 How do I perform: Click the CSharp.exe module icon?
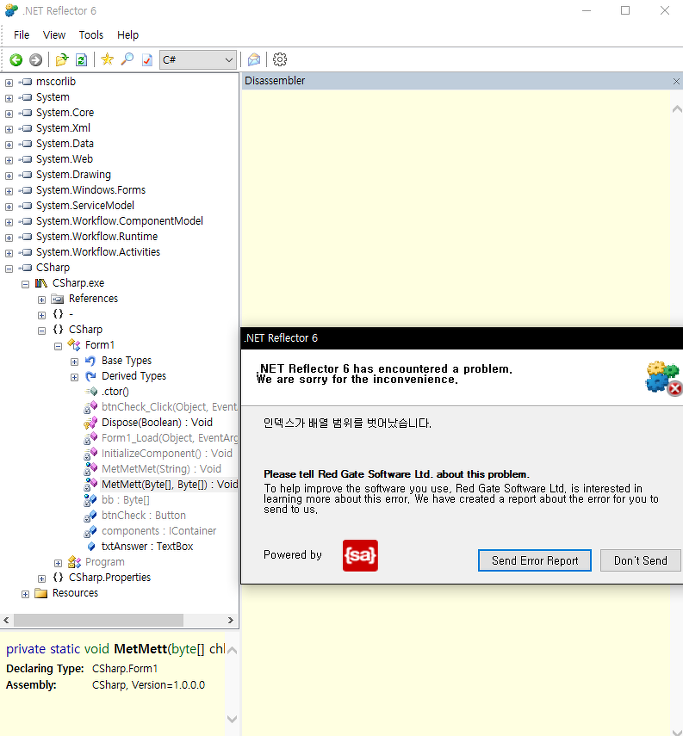click(41, 283)
